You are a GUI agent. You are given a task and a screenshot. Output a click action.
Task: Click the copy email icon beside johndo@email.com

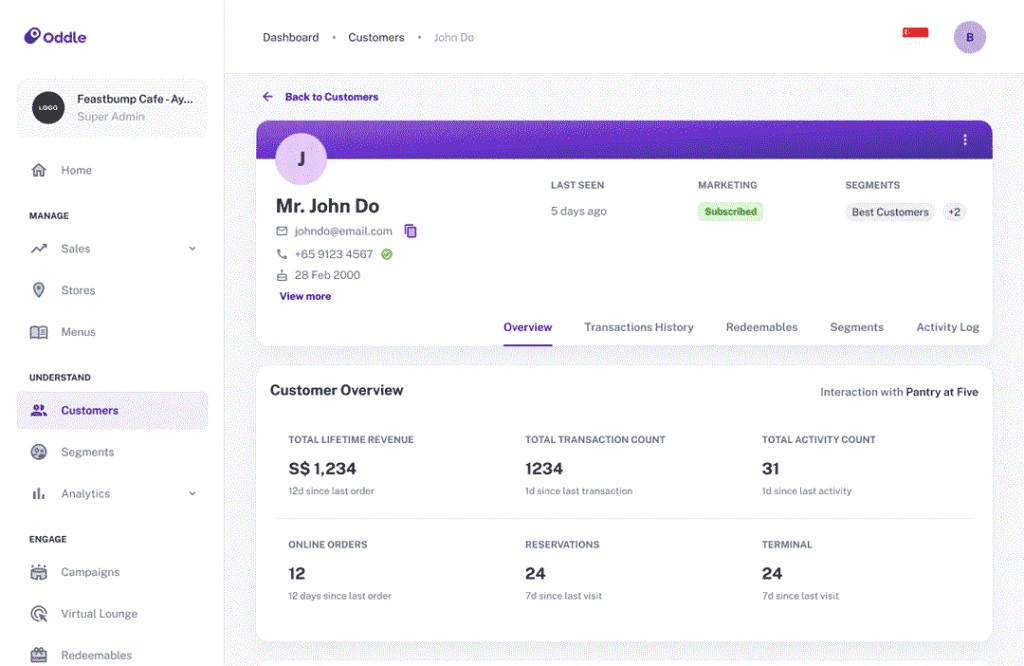pos(410,231)
